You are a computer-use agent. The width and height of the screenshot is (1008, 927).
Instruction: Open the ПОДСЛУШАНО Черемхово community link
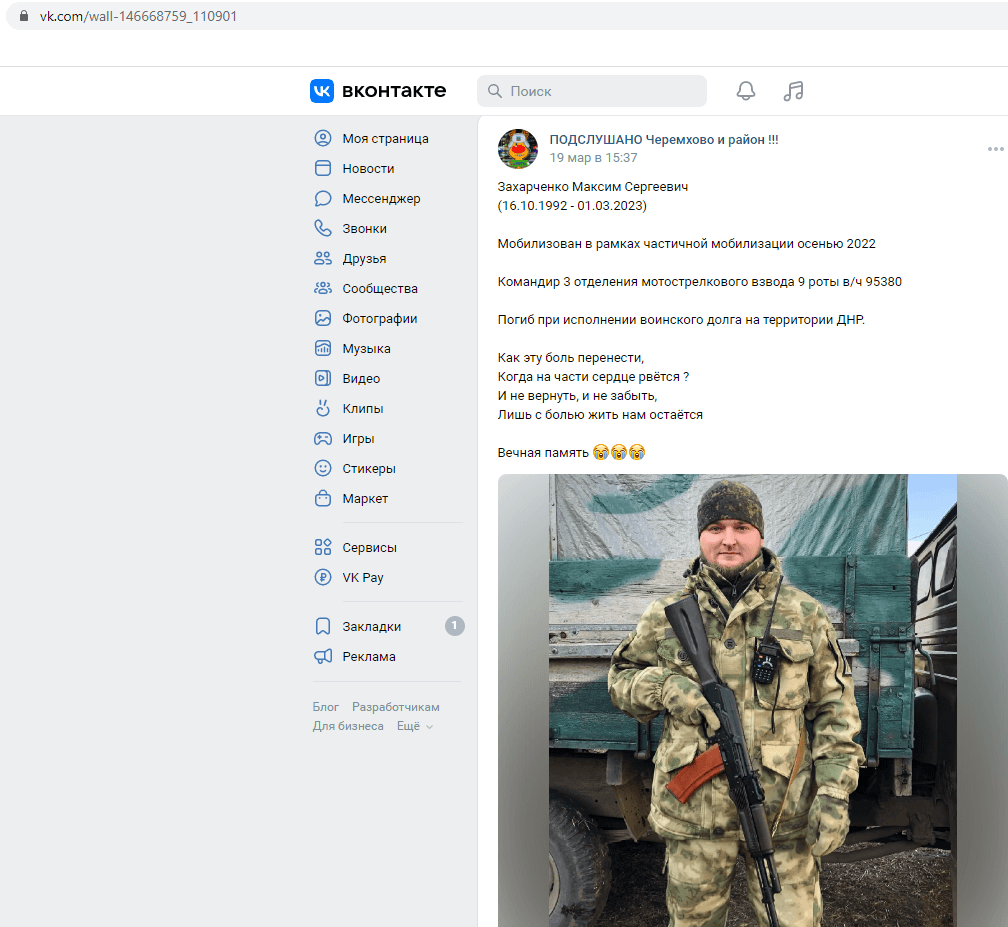click(x=663, y=140)
